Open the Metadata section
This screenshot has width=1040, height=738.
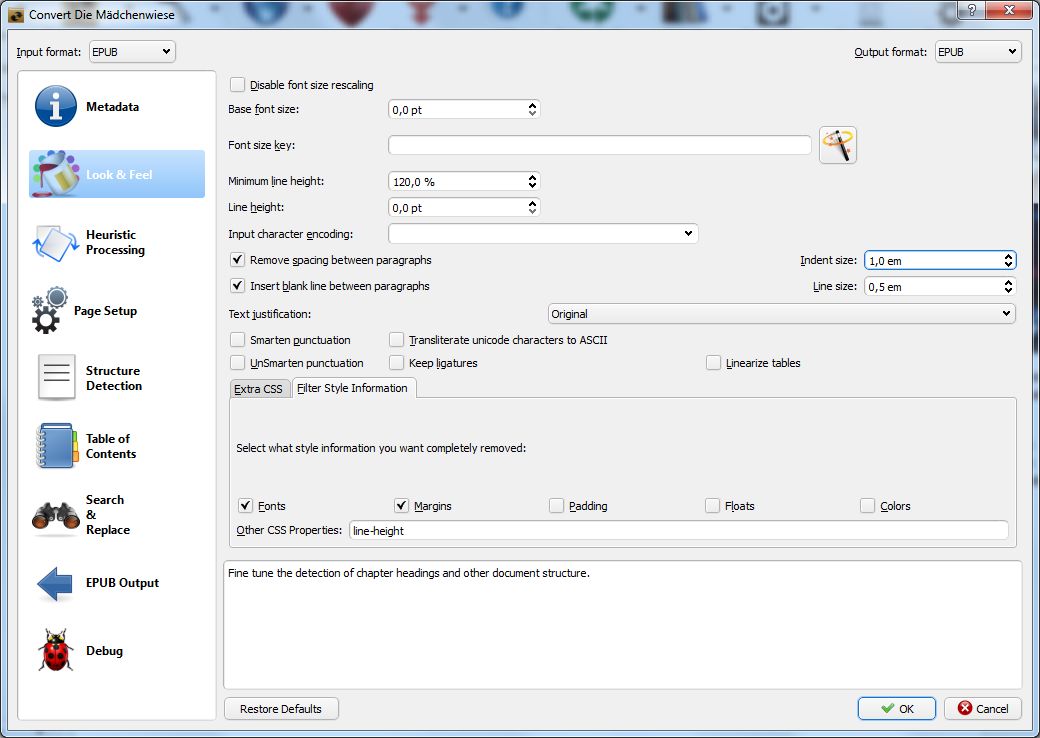(117, 106)
